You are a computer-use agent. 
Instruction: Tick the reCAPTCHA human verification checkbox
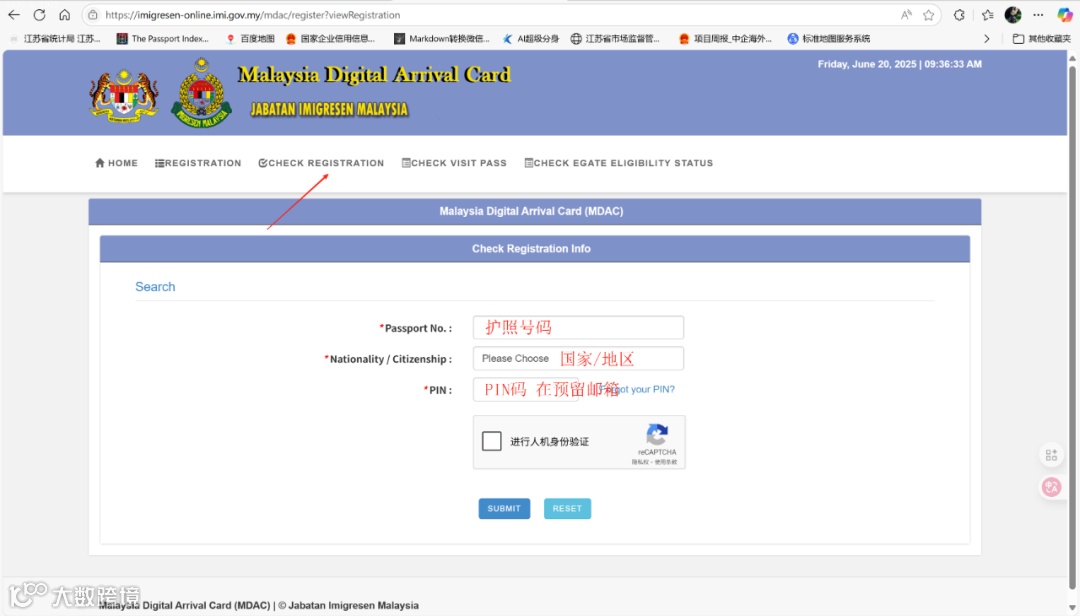(492, 441)
